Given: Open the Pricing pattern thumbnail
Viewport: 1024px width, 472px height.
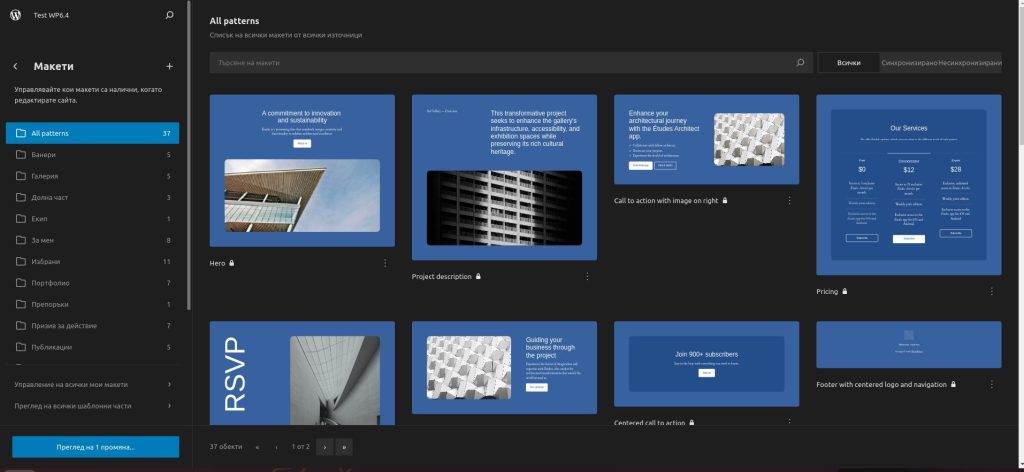Looking at the screenshot, I should point(909,185).
